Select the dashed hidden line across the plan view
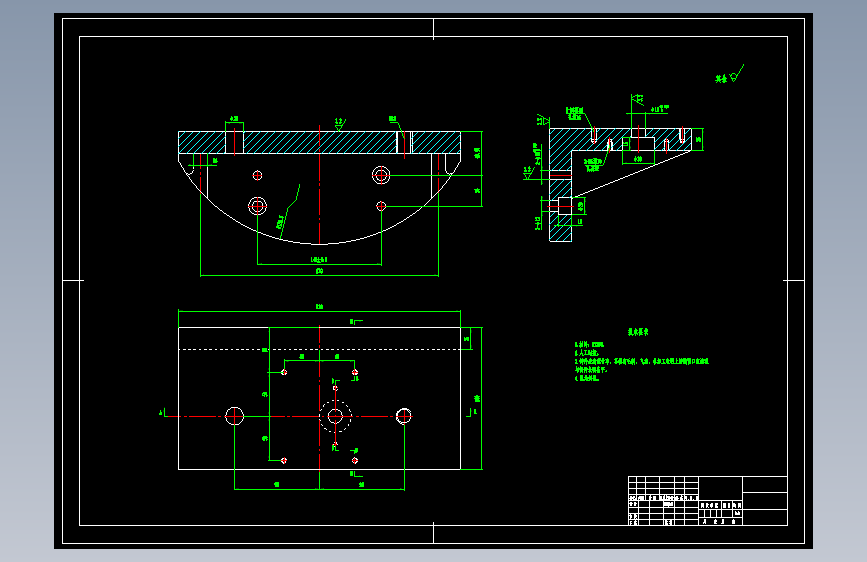The width and height of the screenshot is (867, 562). 319,350
